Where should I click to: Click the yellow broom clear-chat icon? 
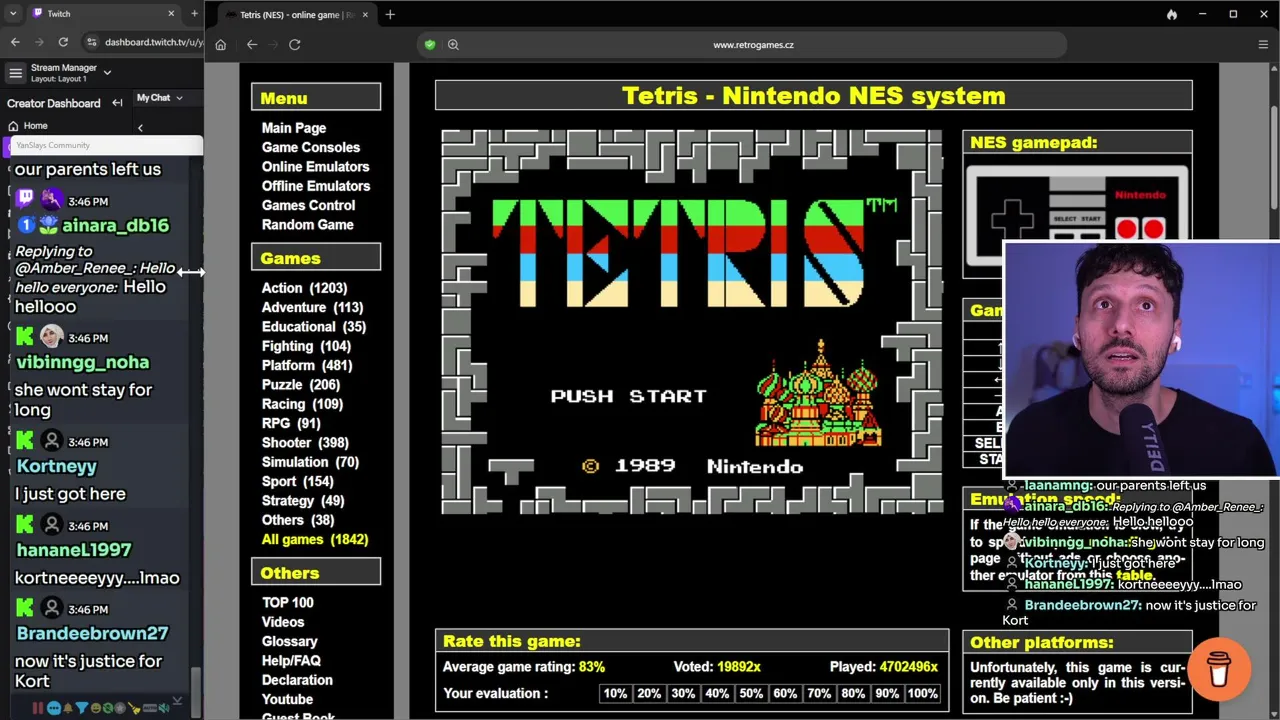134,708
